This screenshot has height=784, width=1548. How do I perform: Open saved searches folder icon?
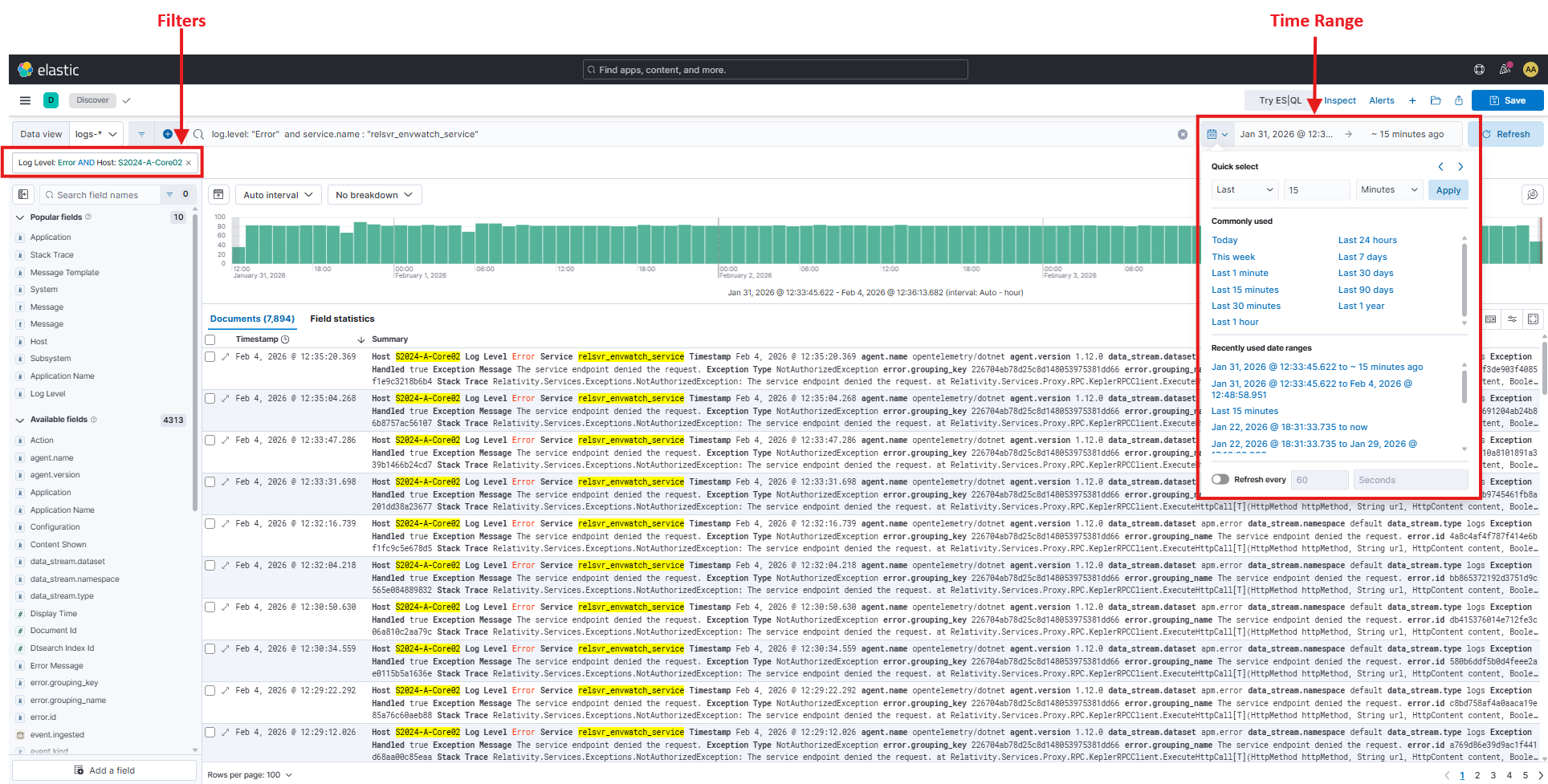[1436, 100]
